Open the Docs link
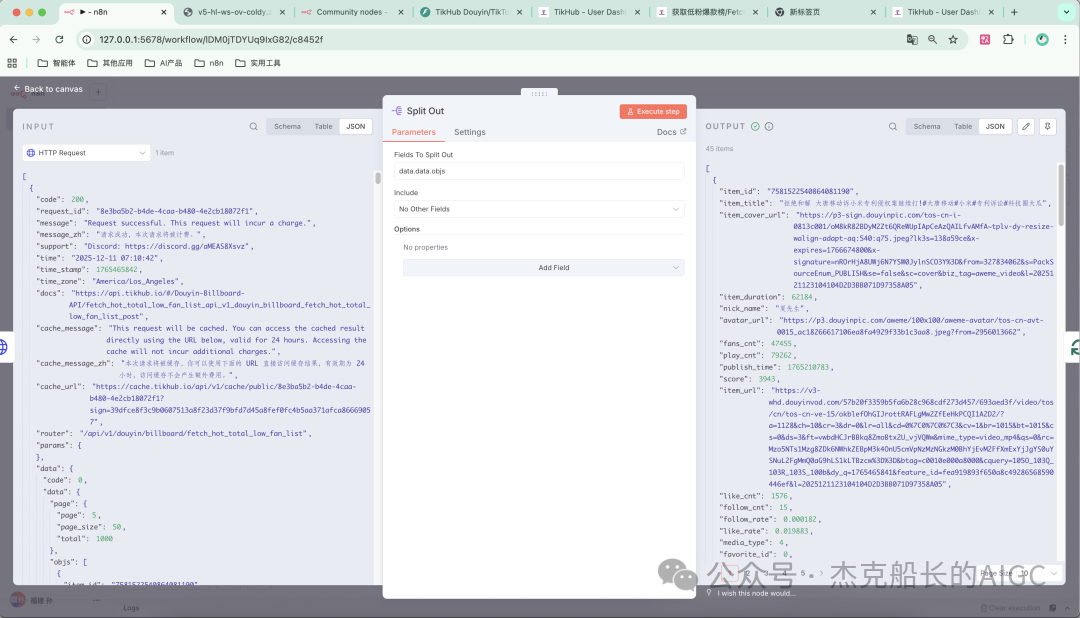 [671, 132]
